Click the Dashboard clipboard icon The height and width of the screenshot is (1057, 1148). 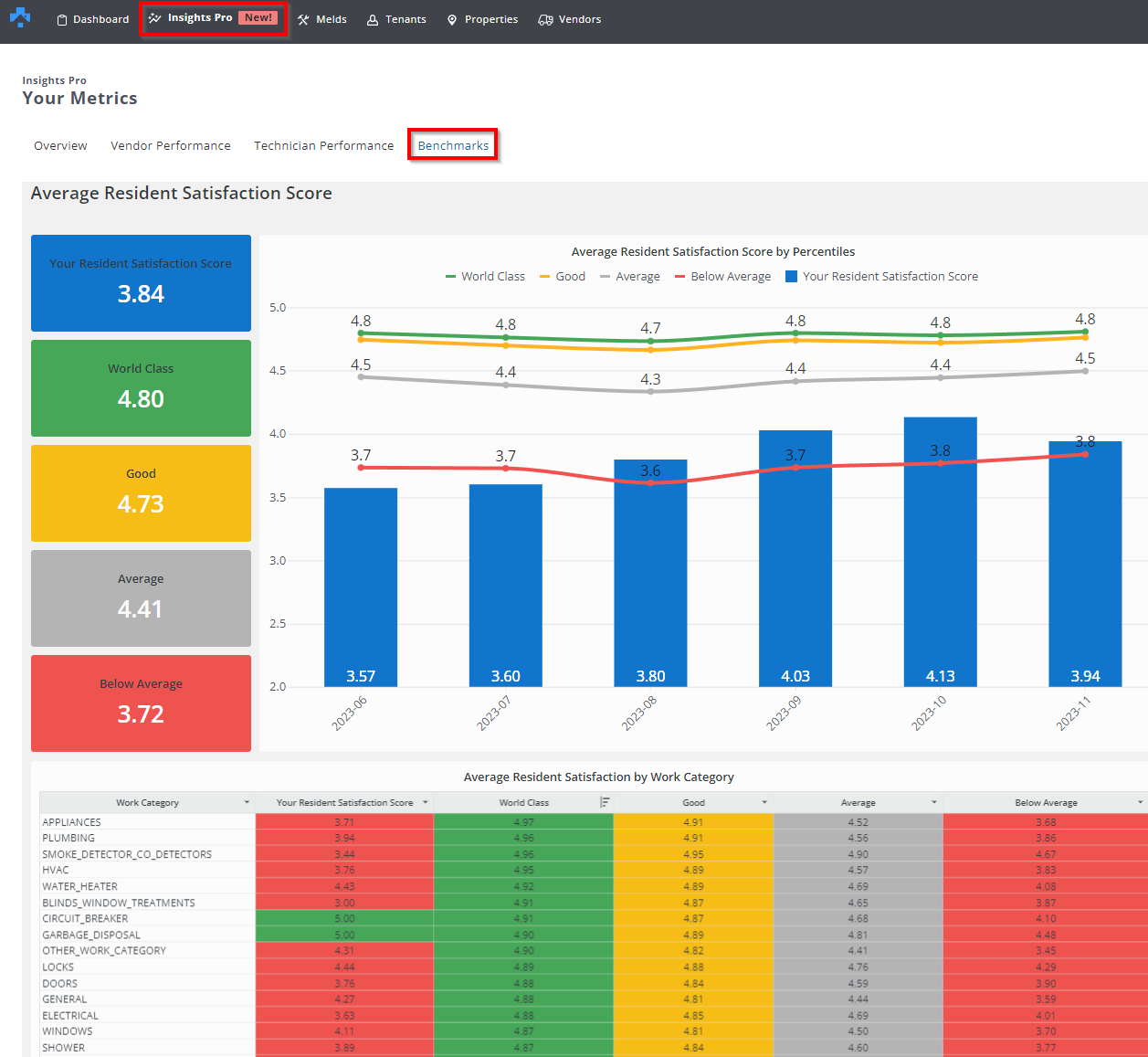(x=62, y=19)
